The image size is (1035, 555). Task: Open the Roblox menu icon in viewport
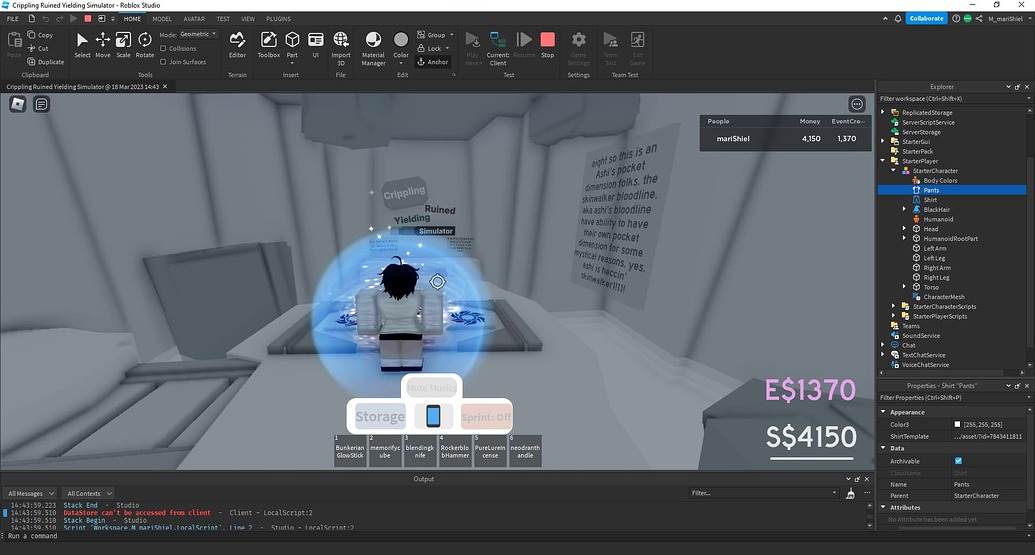(18, 103)
